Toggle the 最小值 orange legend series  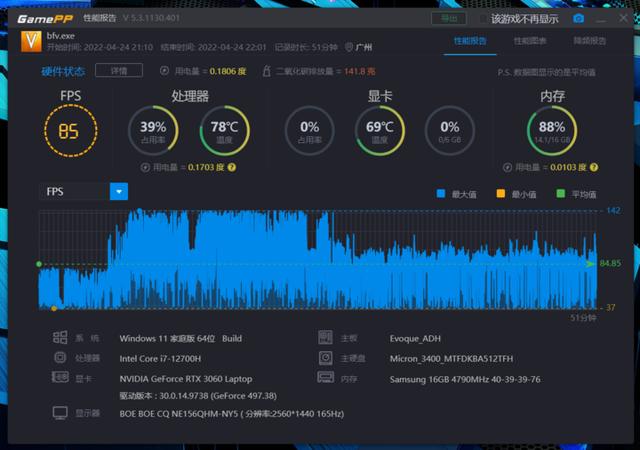(501, 194)
